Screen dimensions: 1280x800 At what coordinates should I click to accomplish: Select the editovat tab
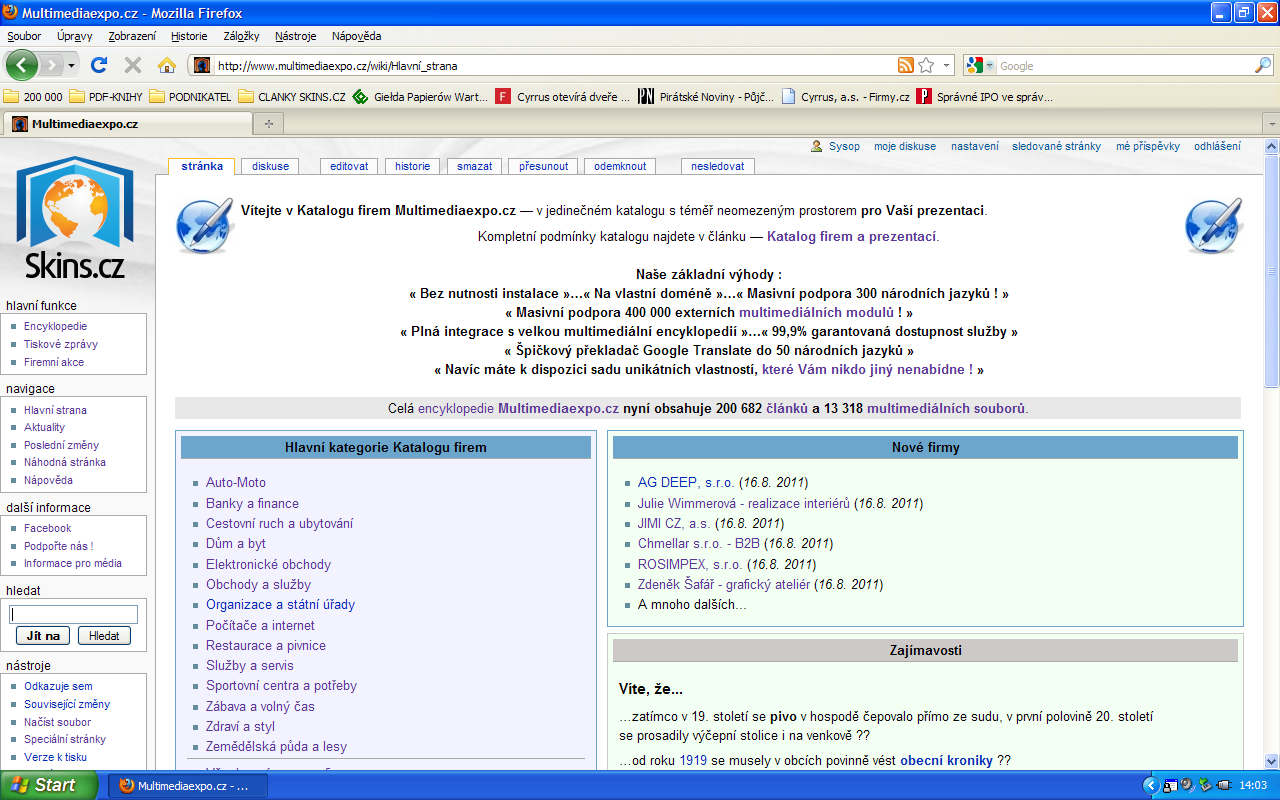349,166
